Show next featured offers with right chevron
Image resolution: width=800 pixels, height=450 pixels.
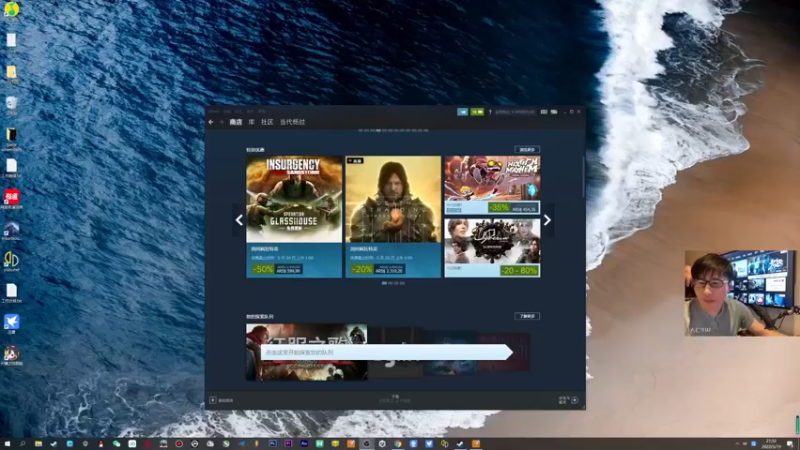click(547, 220)
